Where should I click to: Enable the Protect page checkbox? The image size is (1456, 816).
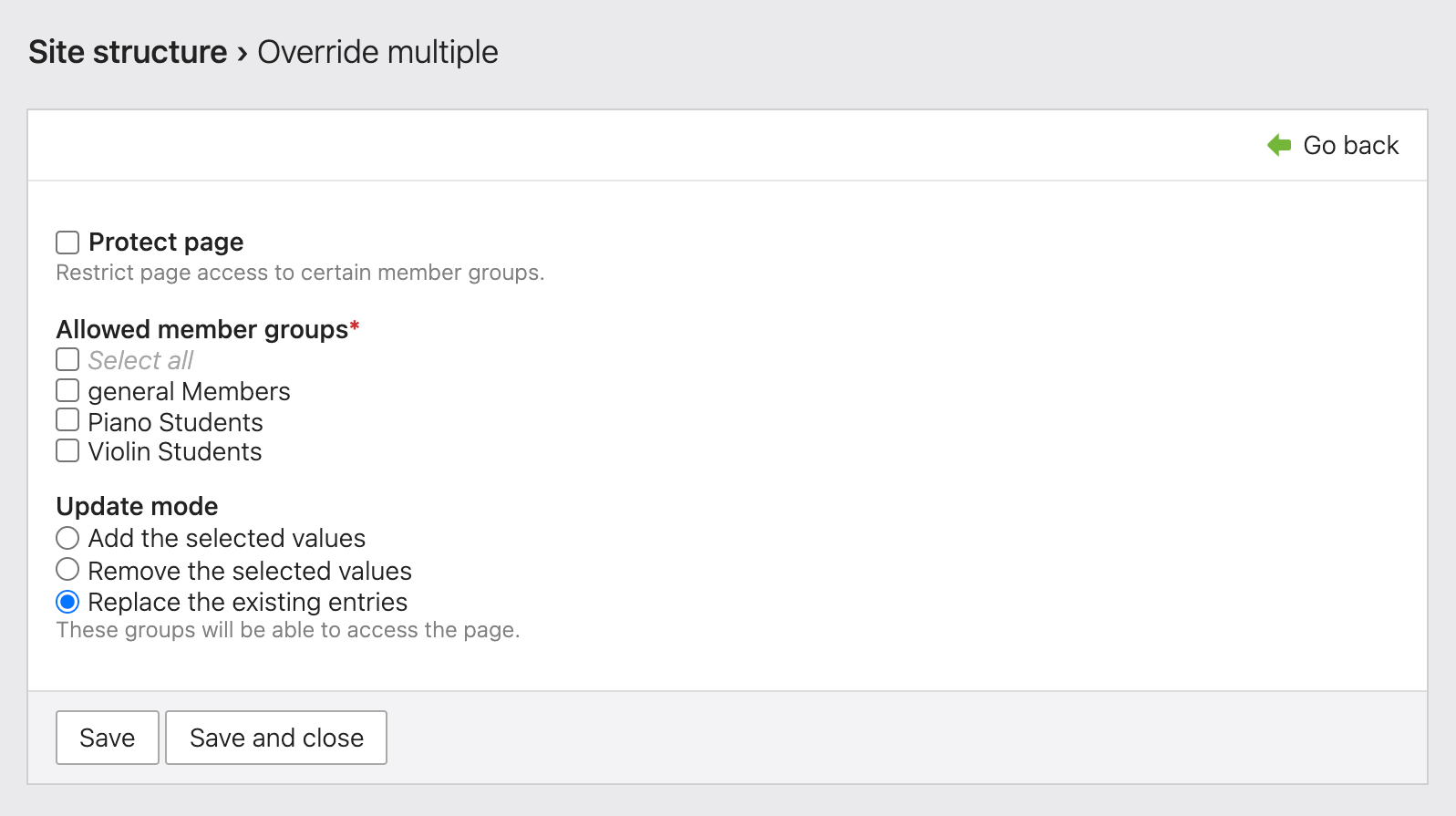tap(67, 243)
